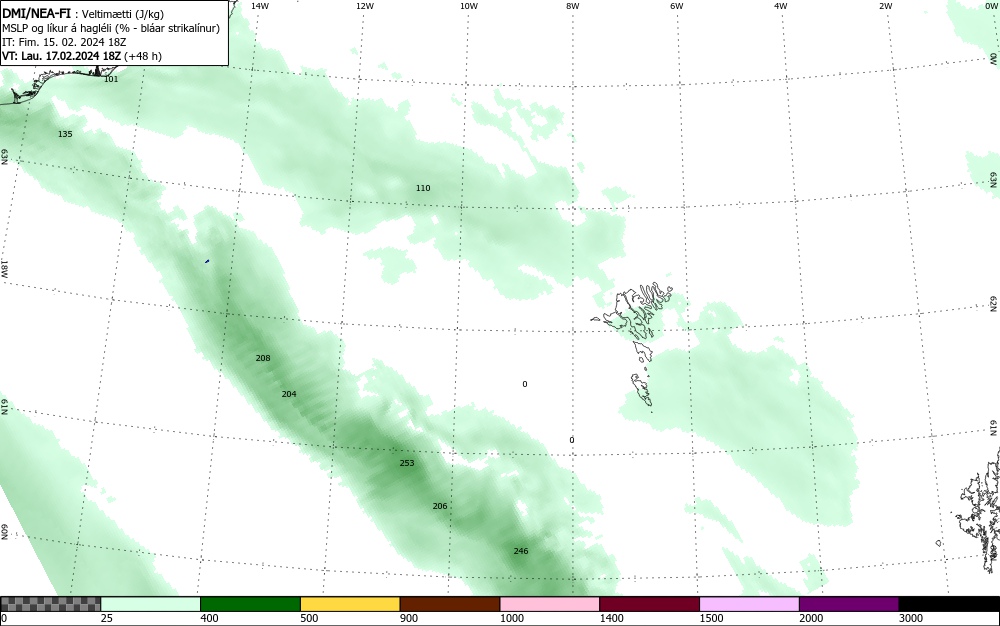Click the yellow 500–900 legend swatch
1000x626 pixels.
click(350, 604)
